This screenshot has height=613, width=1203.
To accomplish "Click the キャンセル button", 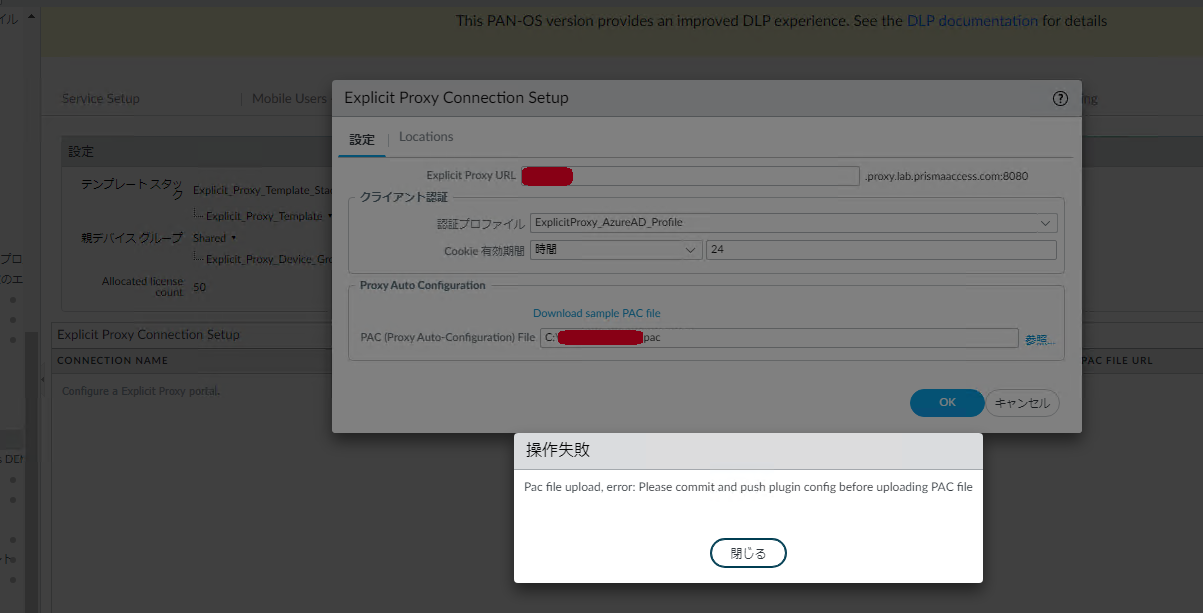I will pos(1022,403).
